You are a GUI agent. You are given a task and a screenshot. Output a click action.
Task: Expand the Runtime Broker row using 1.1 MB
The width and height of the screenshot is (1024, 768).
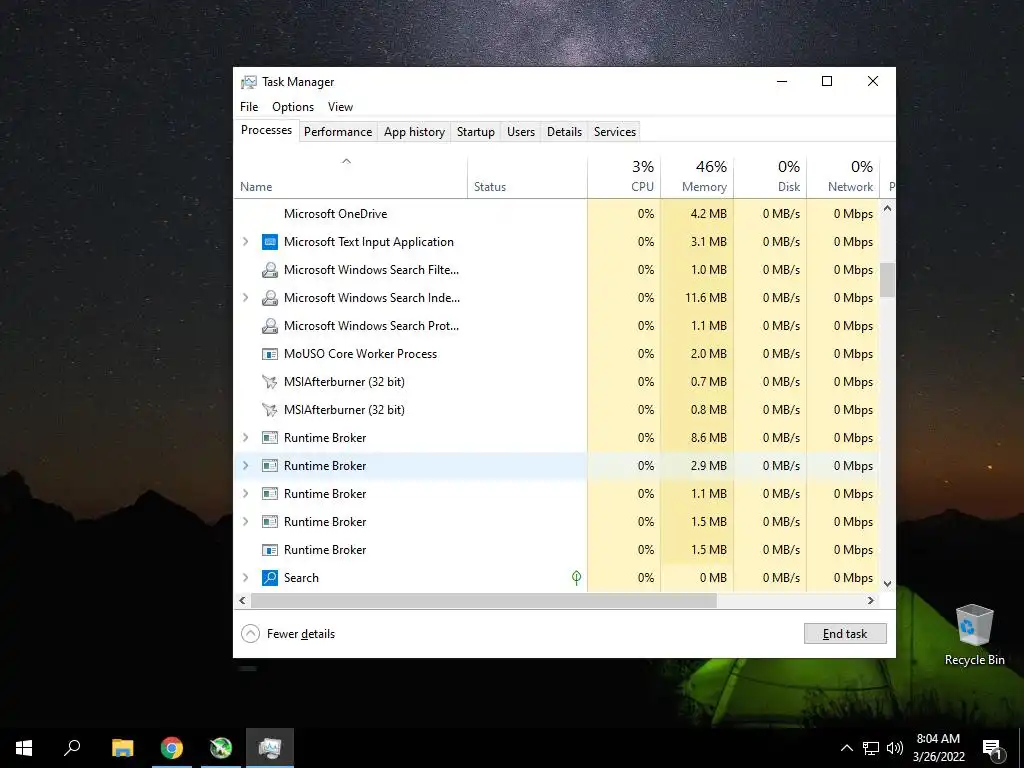(246, 494)
